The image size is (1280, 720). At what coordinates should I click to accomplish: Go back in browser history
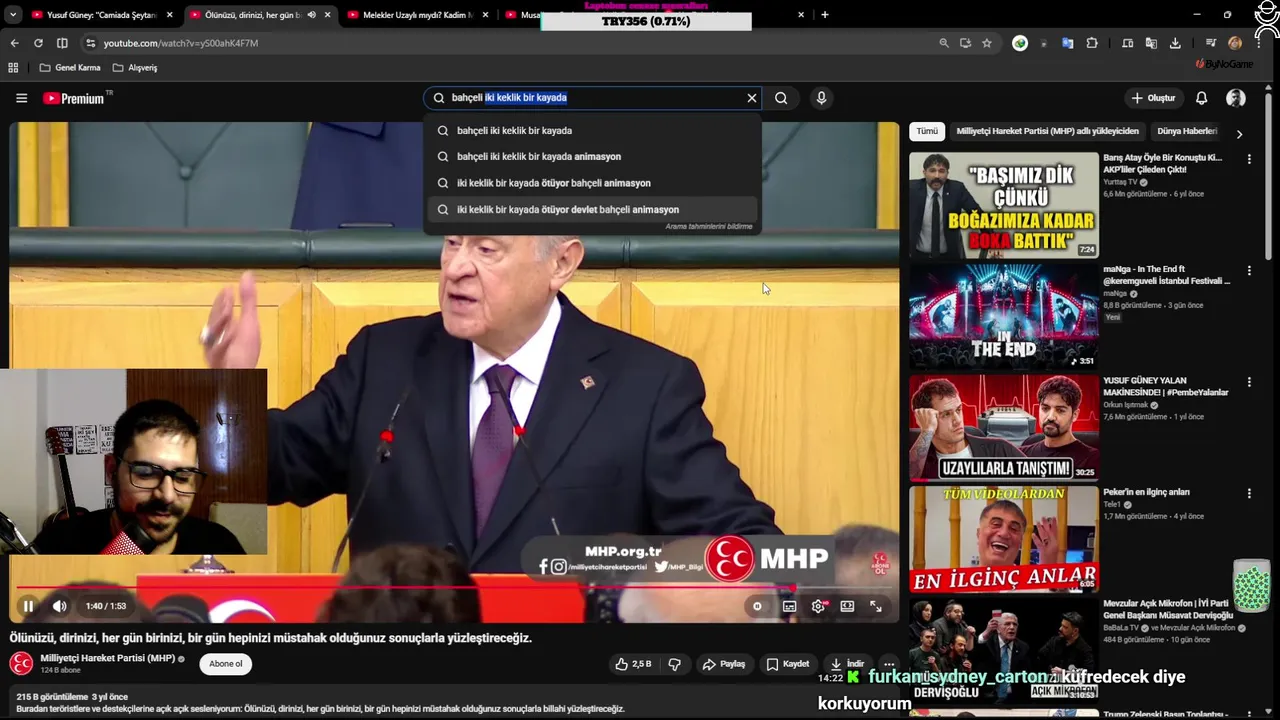[14, 43]
